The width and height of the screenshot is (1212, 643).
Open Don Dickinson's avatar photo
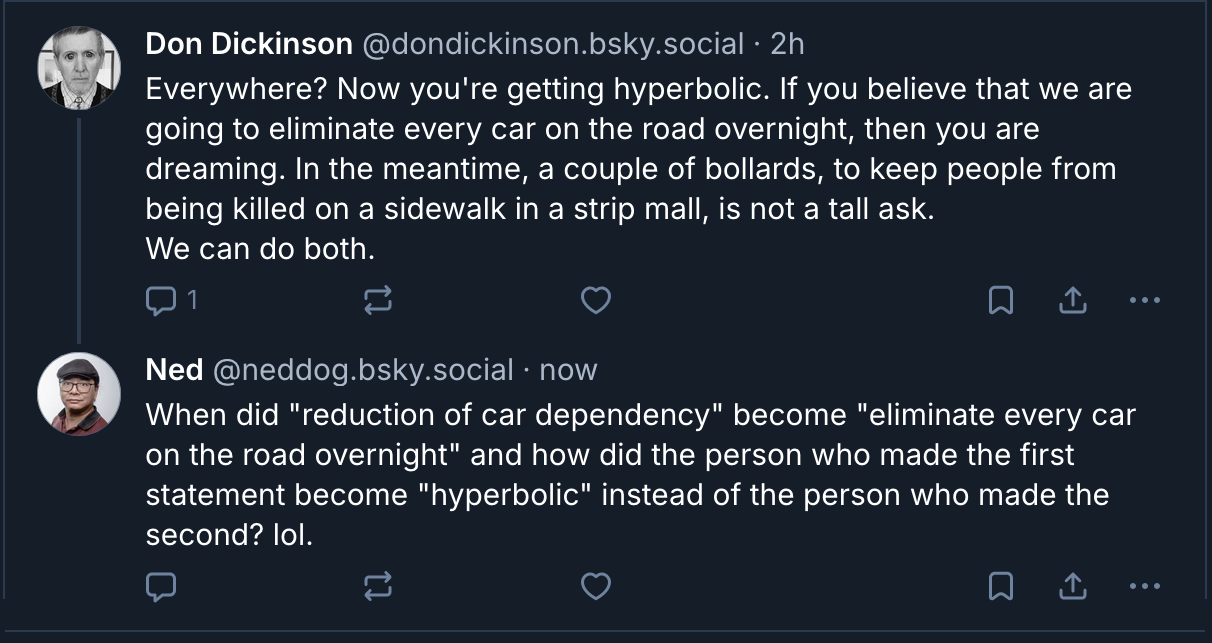(78, 67)
